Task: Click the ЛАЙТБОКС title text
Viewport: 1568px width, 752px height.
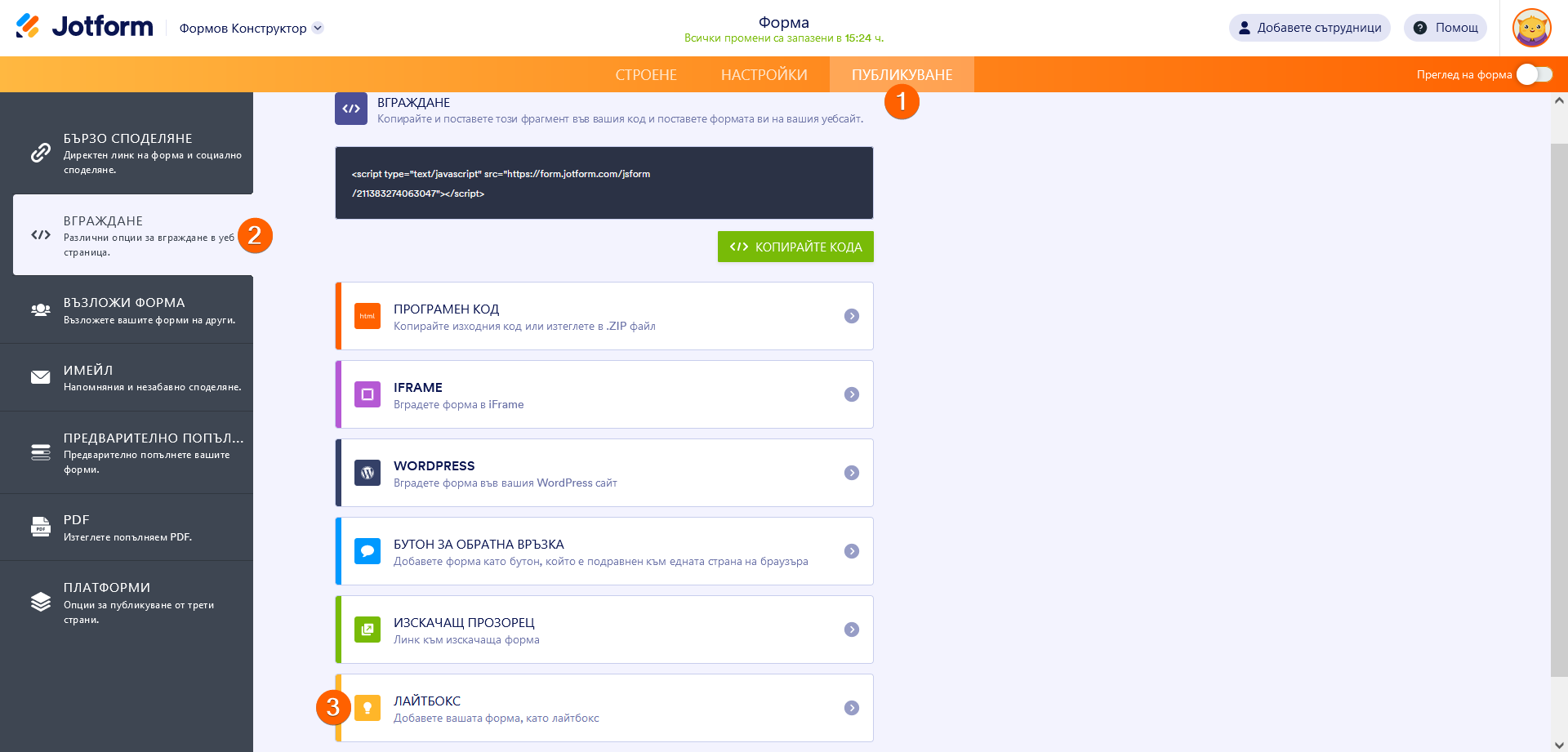Action: [x=427, y=701]
